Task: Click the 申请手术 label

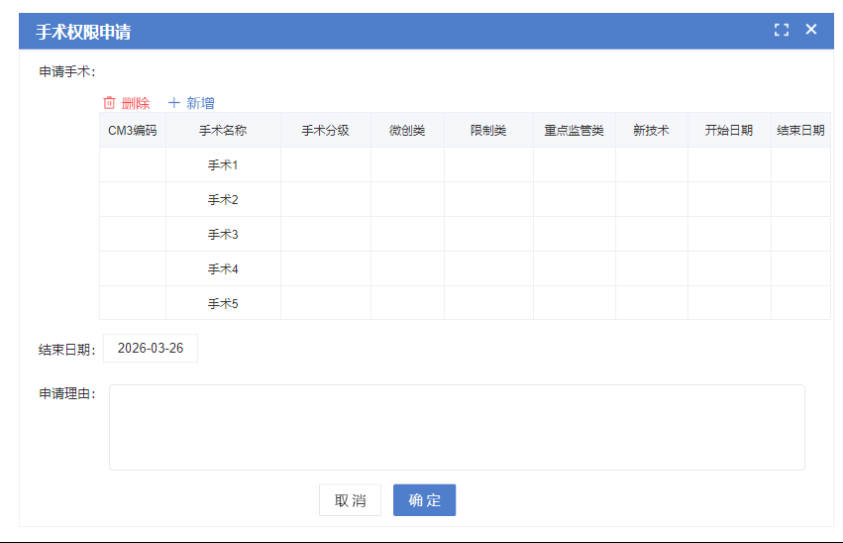Action: coord(67,72)
